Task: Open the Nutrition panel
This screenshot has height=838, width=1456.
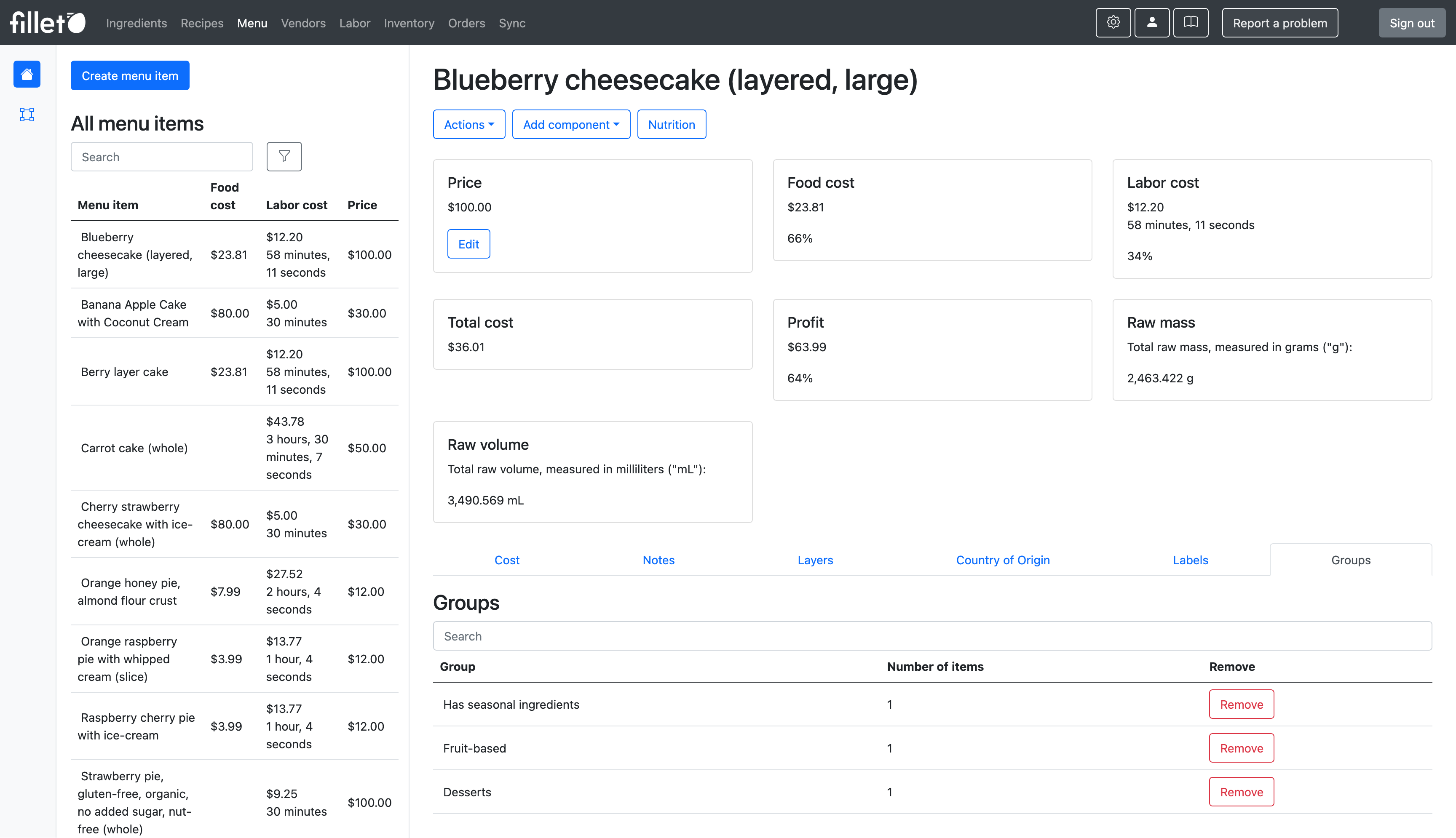Action: 671,124
